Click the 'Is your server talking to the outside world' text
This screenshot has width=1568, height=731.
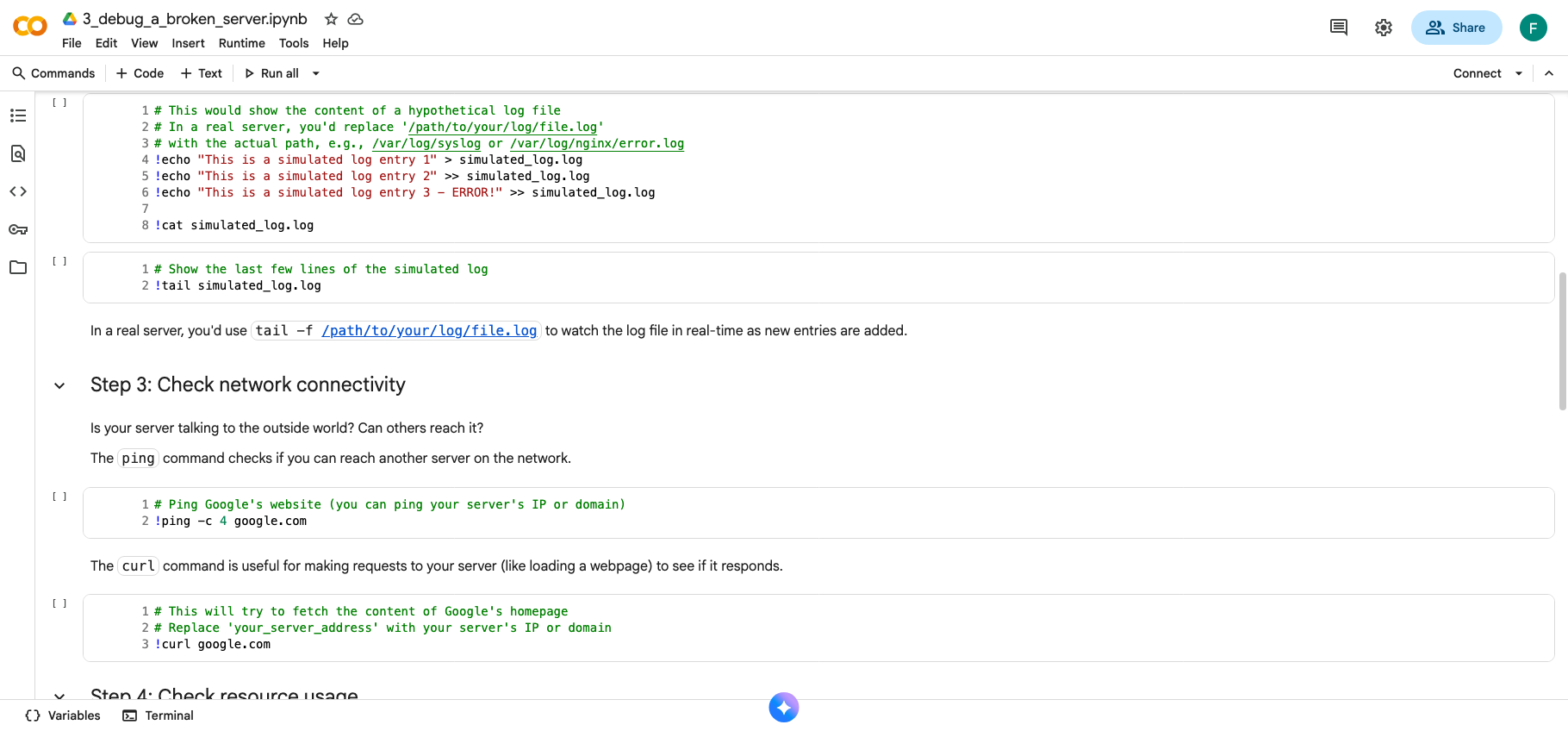(287, 428)
